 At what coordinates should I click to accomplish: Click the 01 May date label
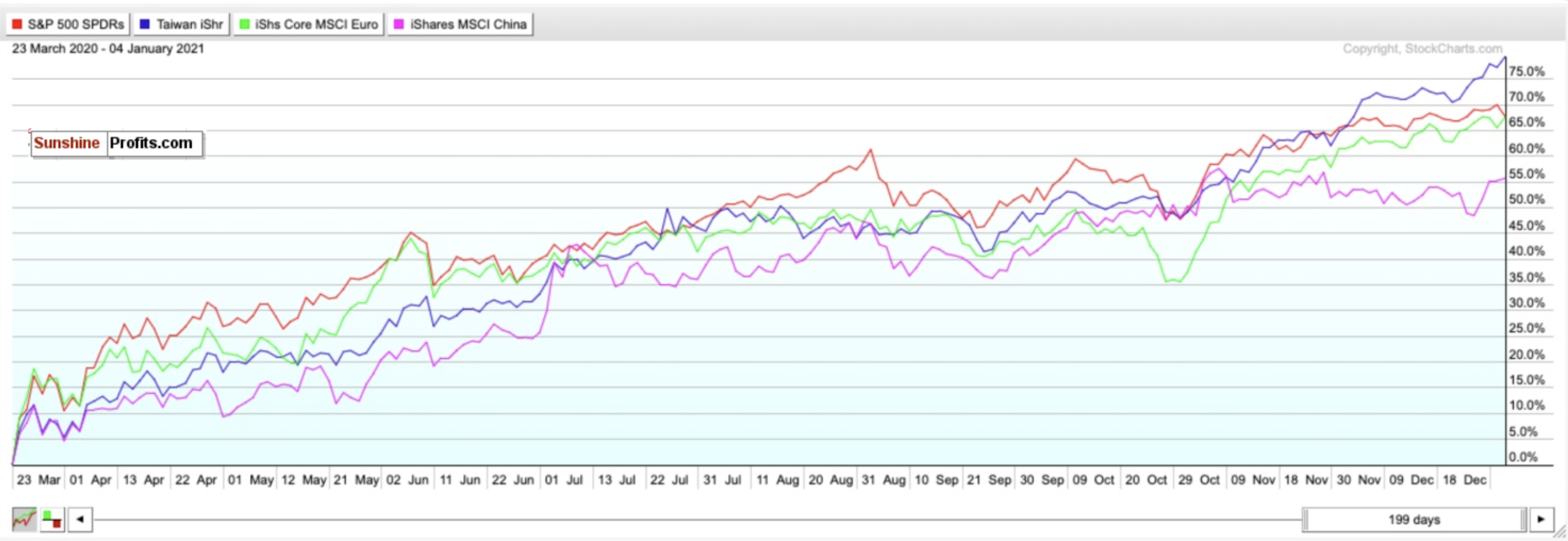(251, 480)
